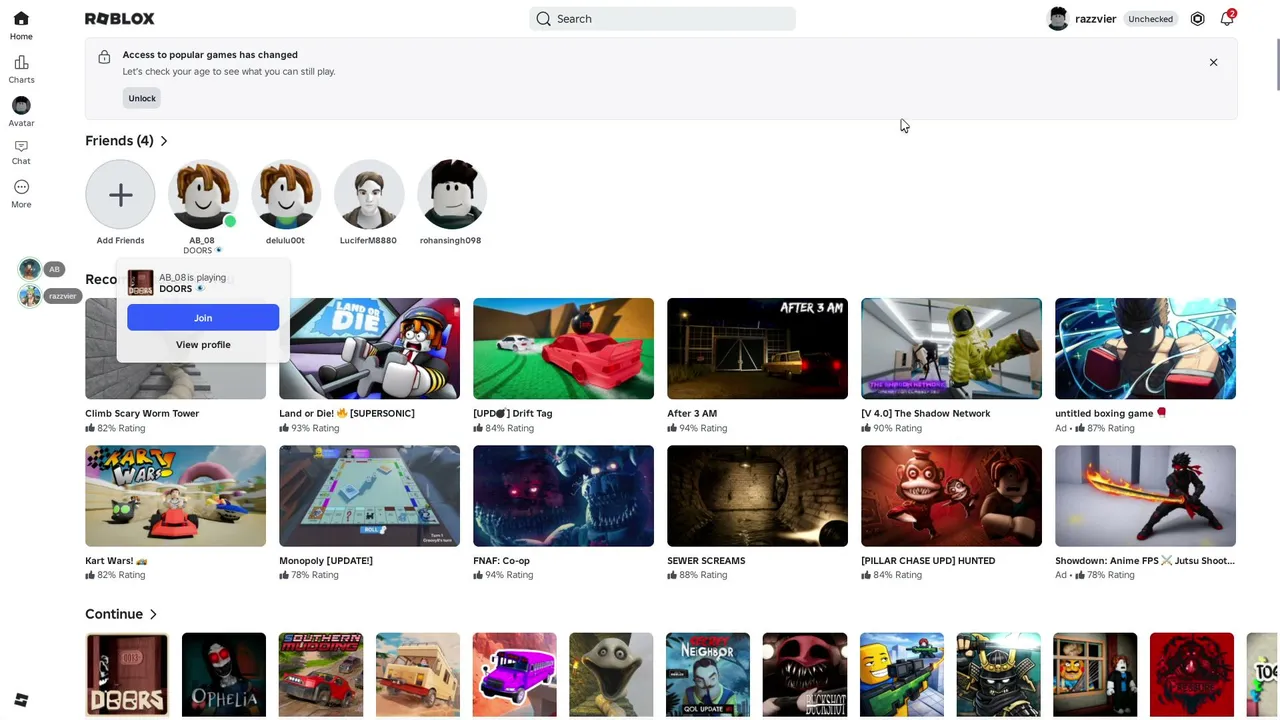Click the Roblox logo

click(x=119, y=19)
